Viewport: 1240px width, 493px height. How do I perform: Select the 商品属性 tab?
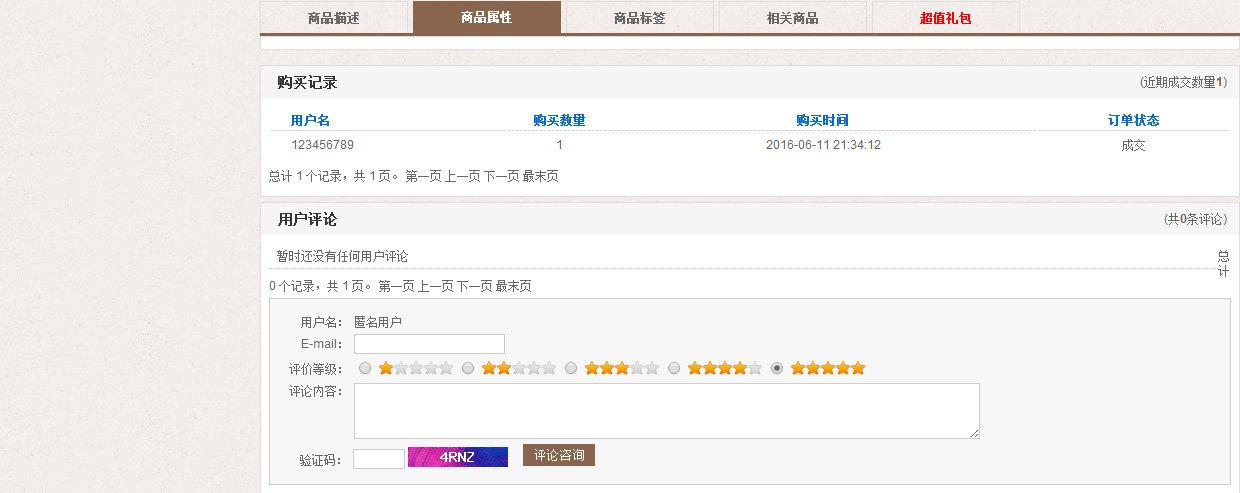coord(487,18)
